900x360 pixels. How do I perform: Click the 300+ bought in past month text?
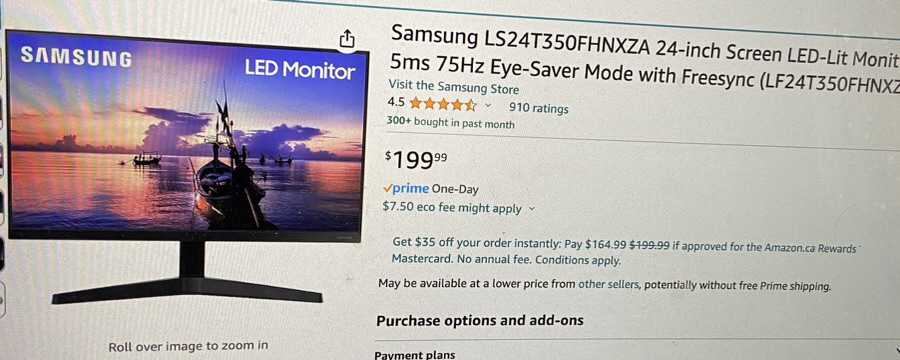pos(451,123)
